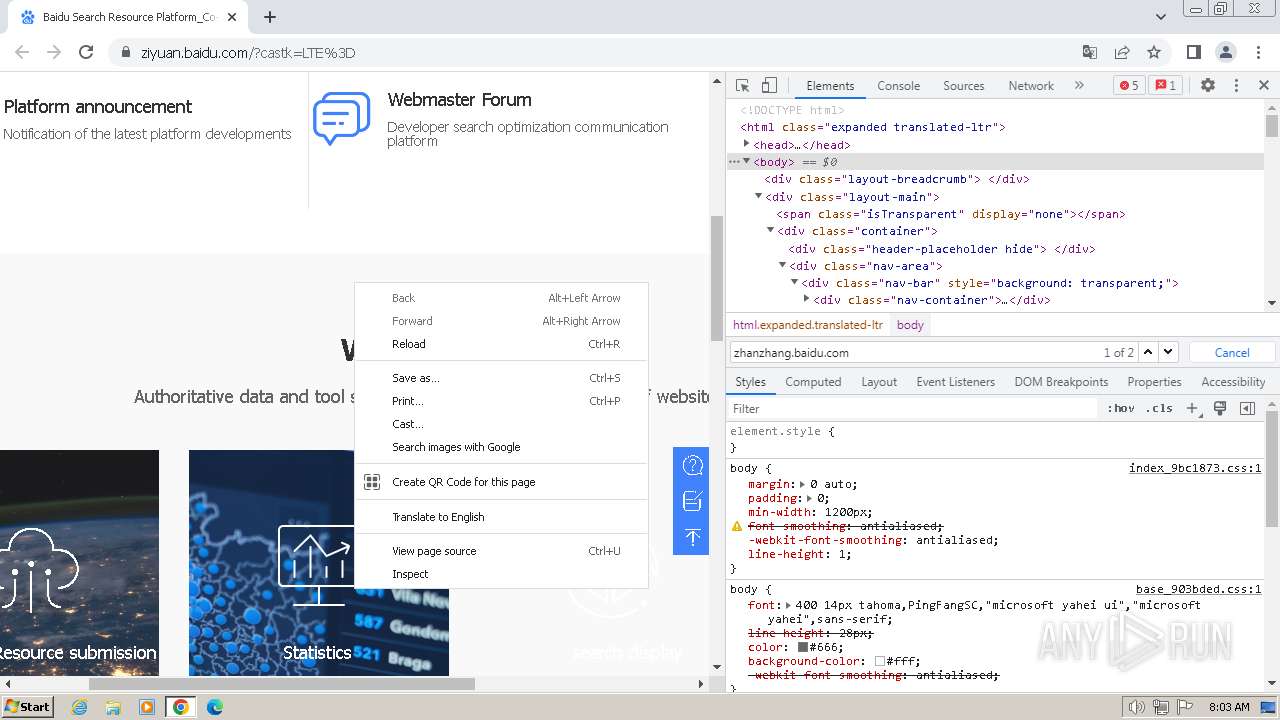Open the Chrome three-dot menu
This screenshot has height=720, width=1280.
click(x=1257, y=52)
